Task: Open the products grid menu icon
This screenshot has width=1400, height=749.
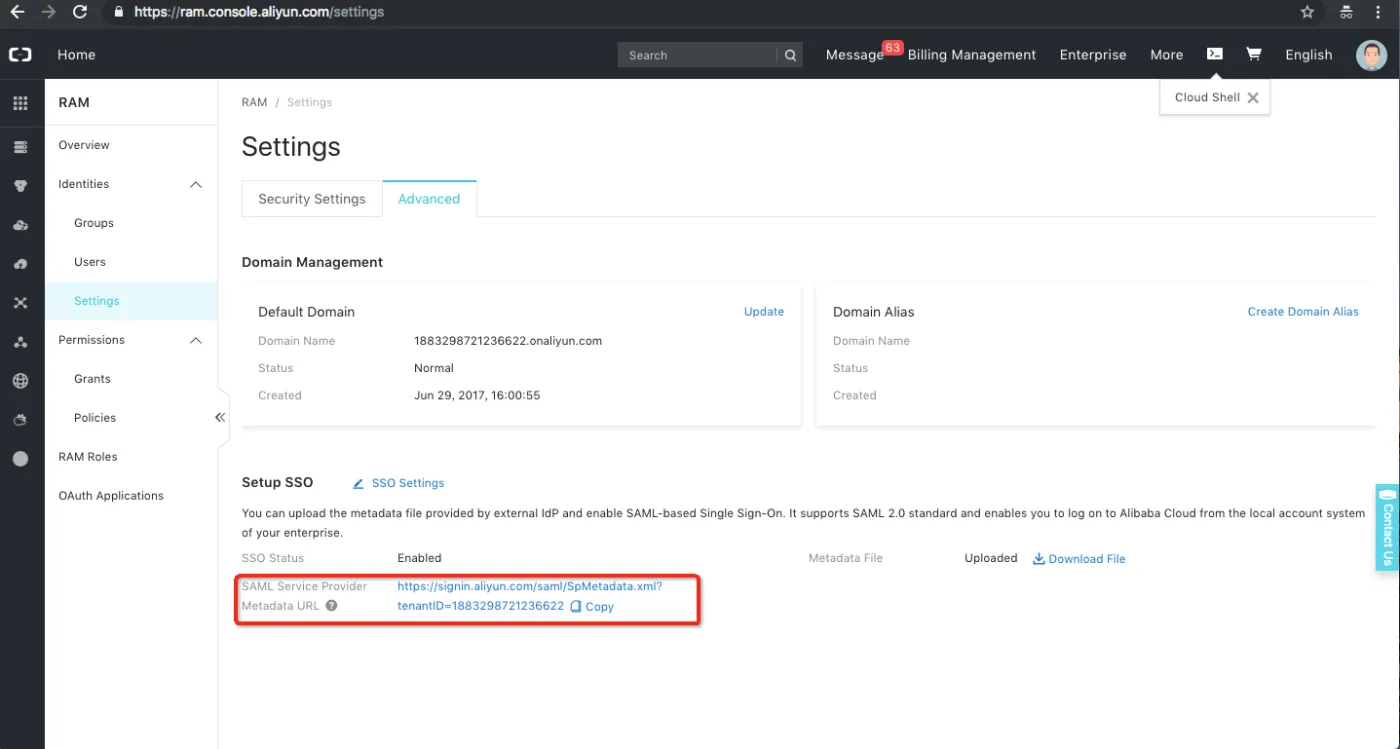Action: click(20, 103)
